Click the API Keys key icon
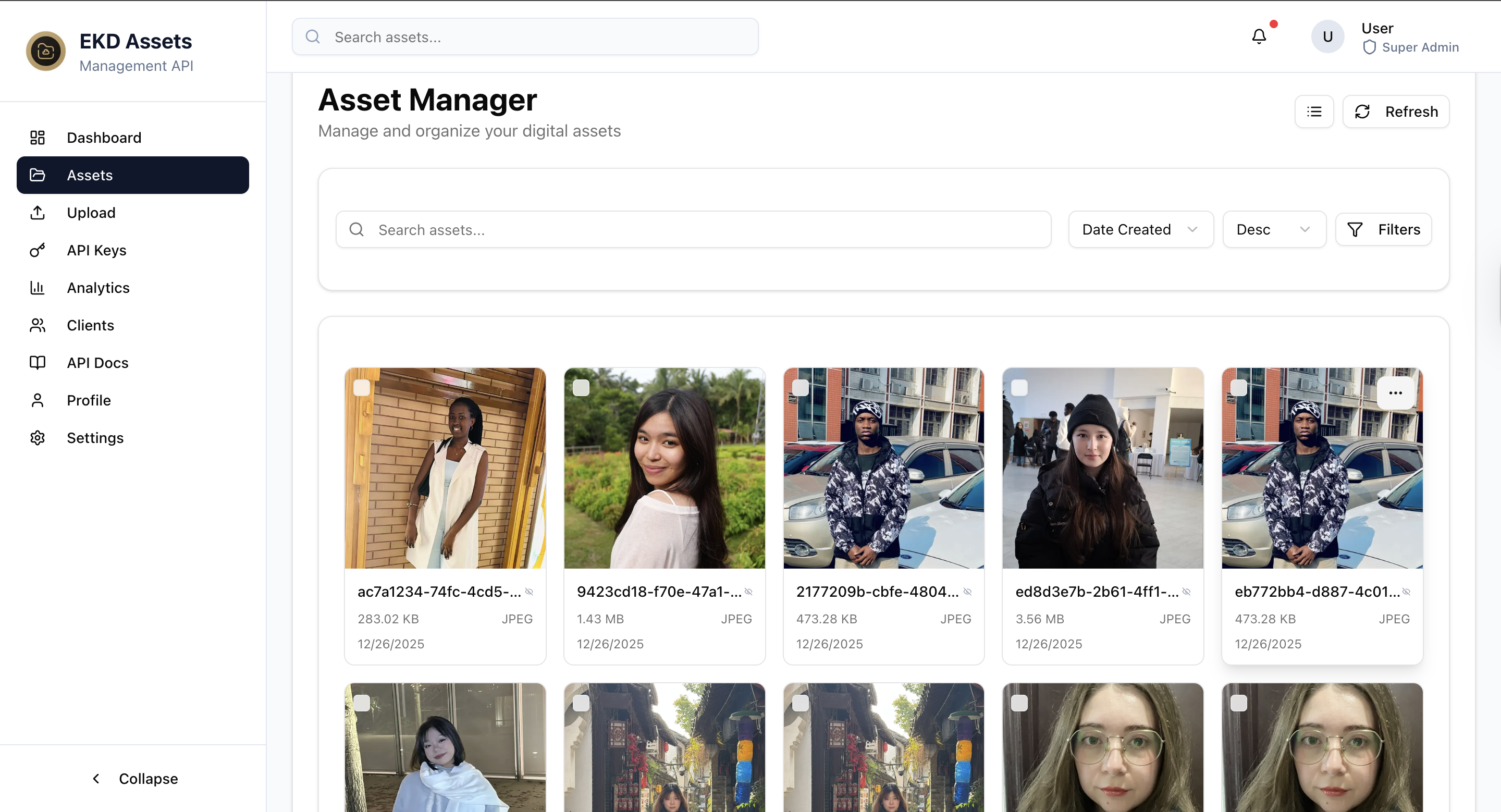 [38, 251]
